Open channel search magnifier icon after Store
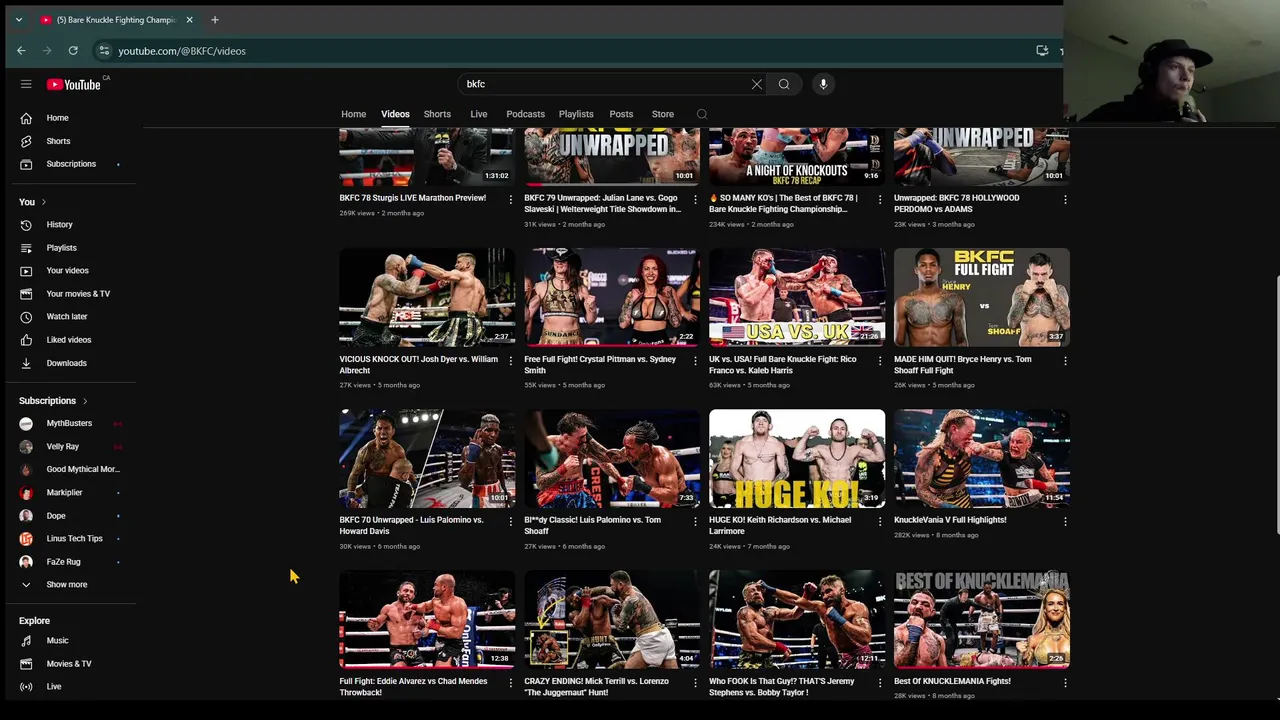Image resolution: width=1280 pixels, height=720 pixels. tap(702, 114)
